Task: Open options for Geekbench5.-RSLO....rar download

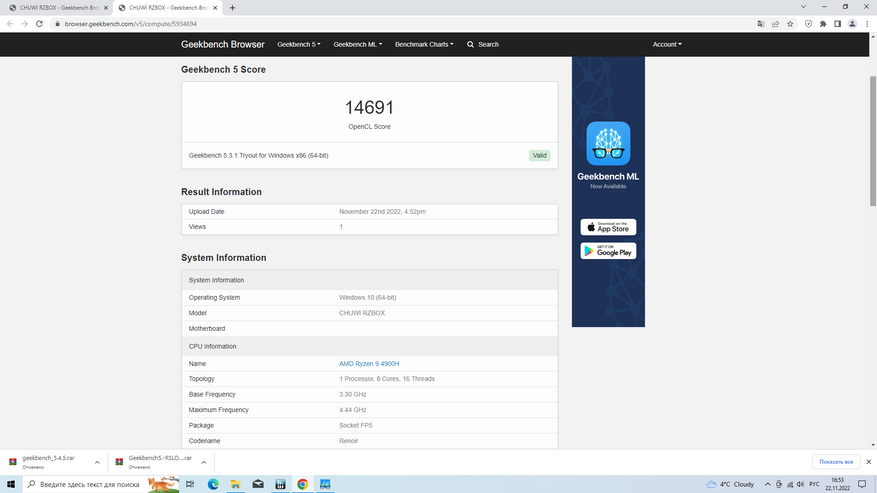Action: click(204, 462)
